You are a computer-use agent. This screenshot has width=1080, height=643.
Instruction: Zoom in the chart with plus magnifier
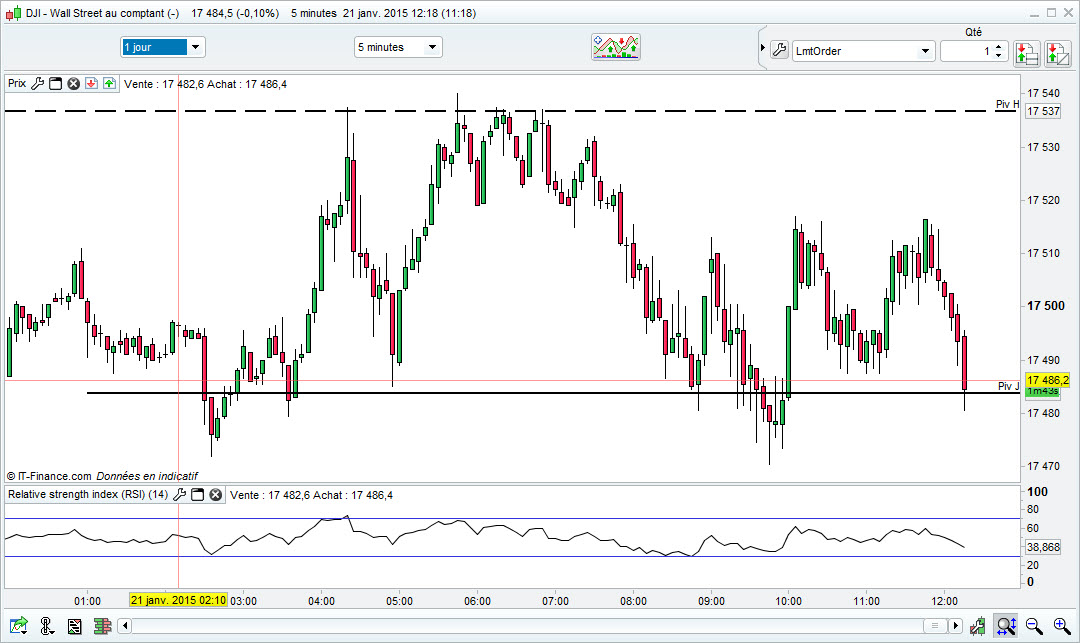tap(1062, 626)
